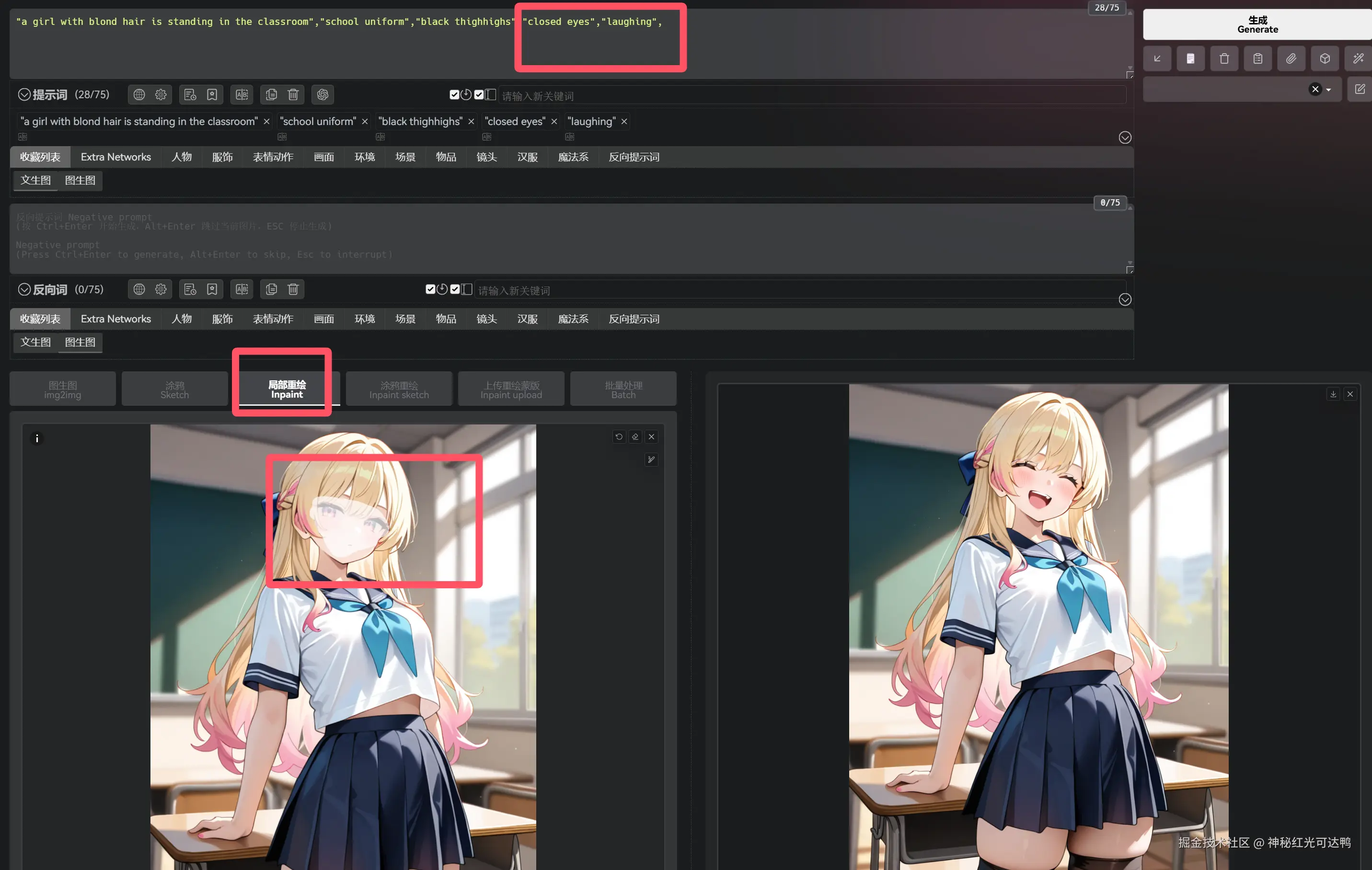The image size is (1372, 870).
Task: Clear all prompt tags with the trash icon
Action: click(293, 94)
